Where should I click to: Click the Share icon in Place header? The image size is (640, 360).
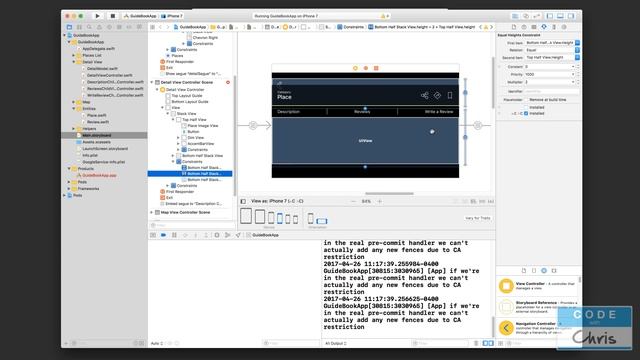tap(424, 96)
